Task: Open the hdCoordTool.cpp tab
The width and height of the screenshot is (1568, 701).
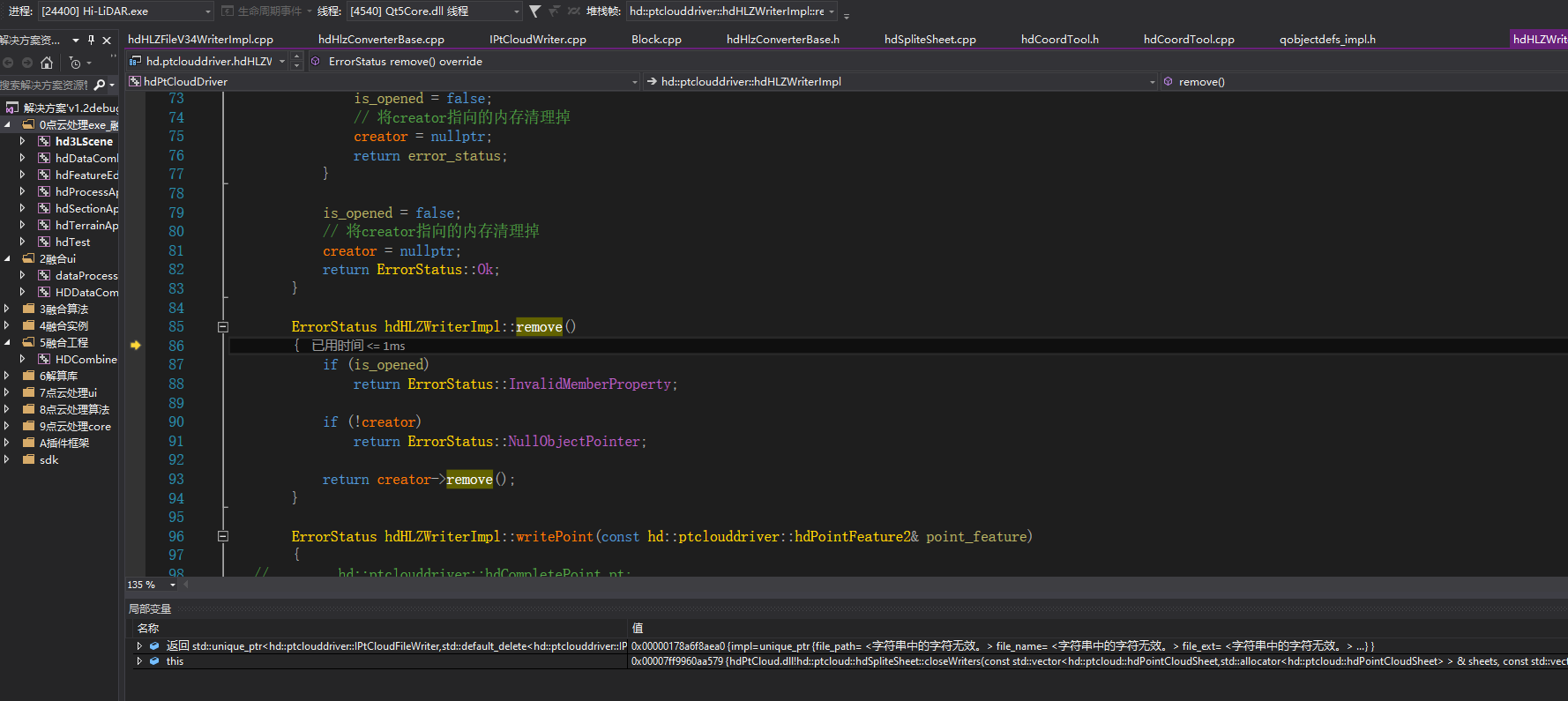Action: 1188,40
